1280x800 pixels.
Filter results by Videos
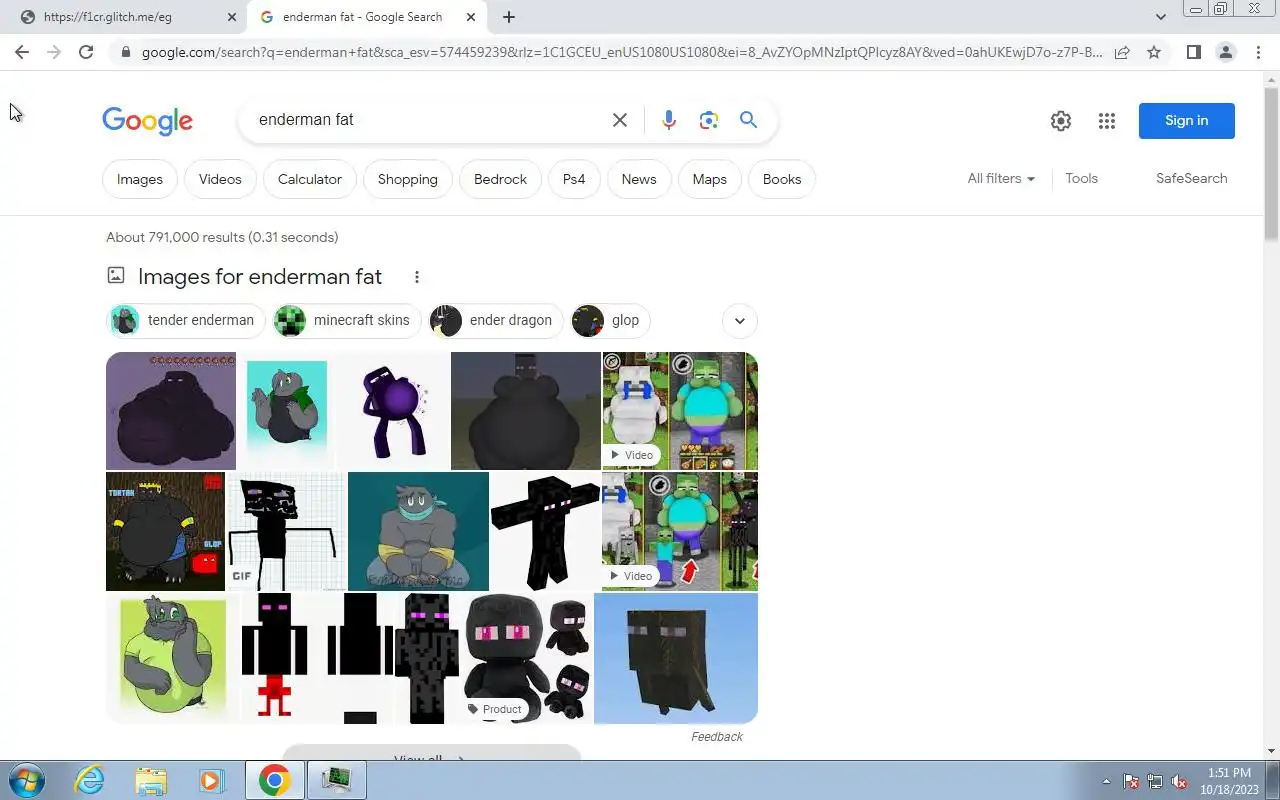click(x=220, y=179)
